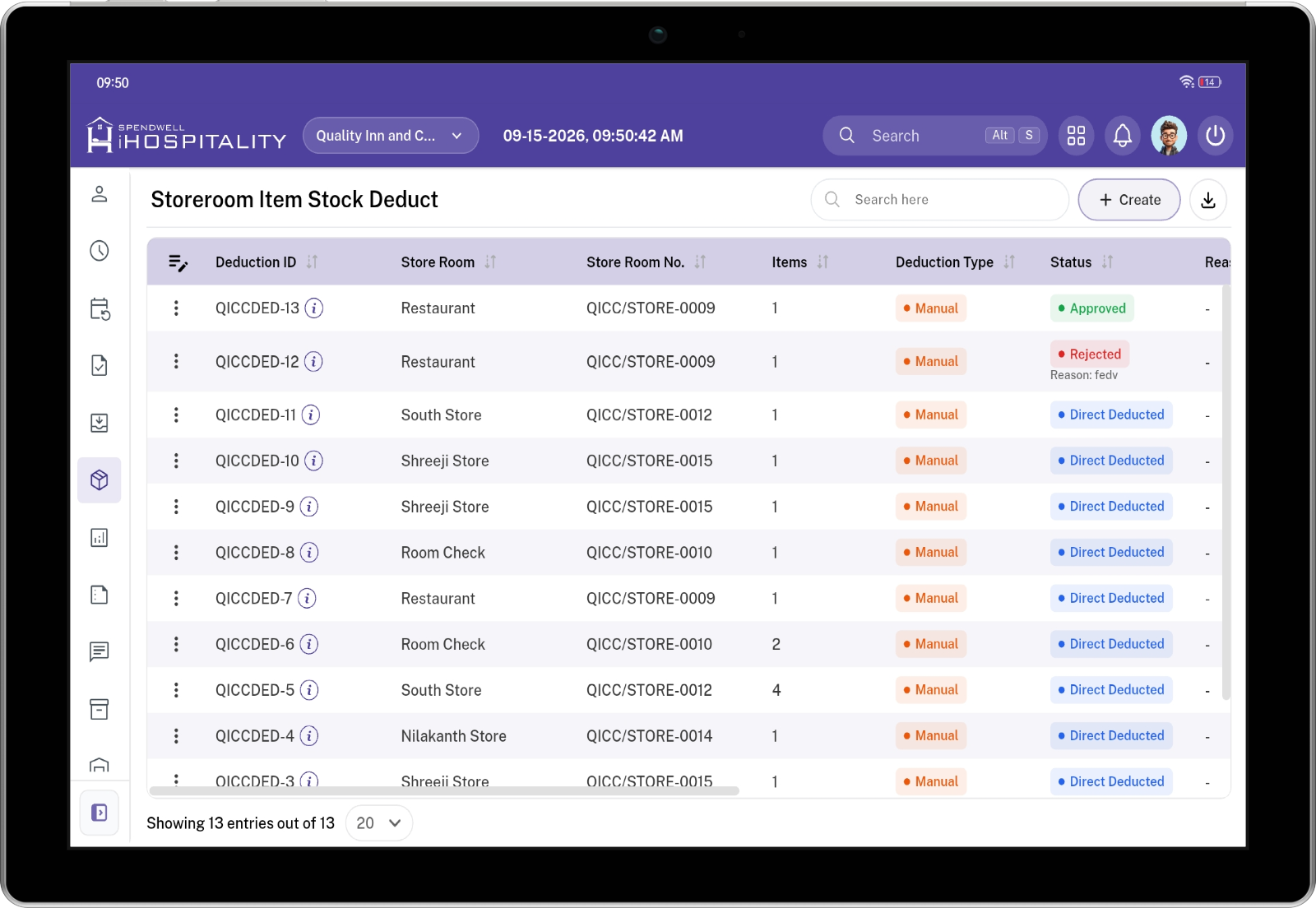Screen dimensions: 1316x908
Task: Open the archive box sidebar icon
Action: [100, 709]
